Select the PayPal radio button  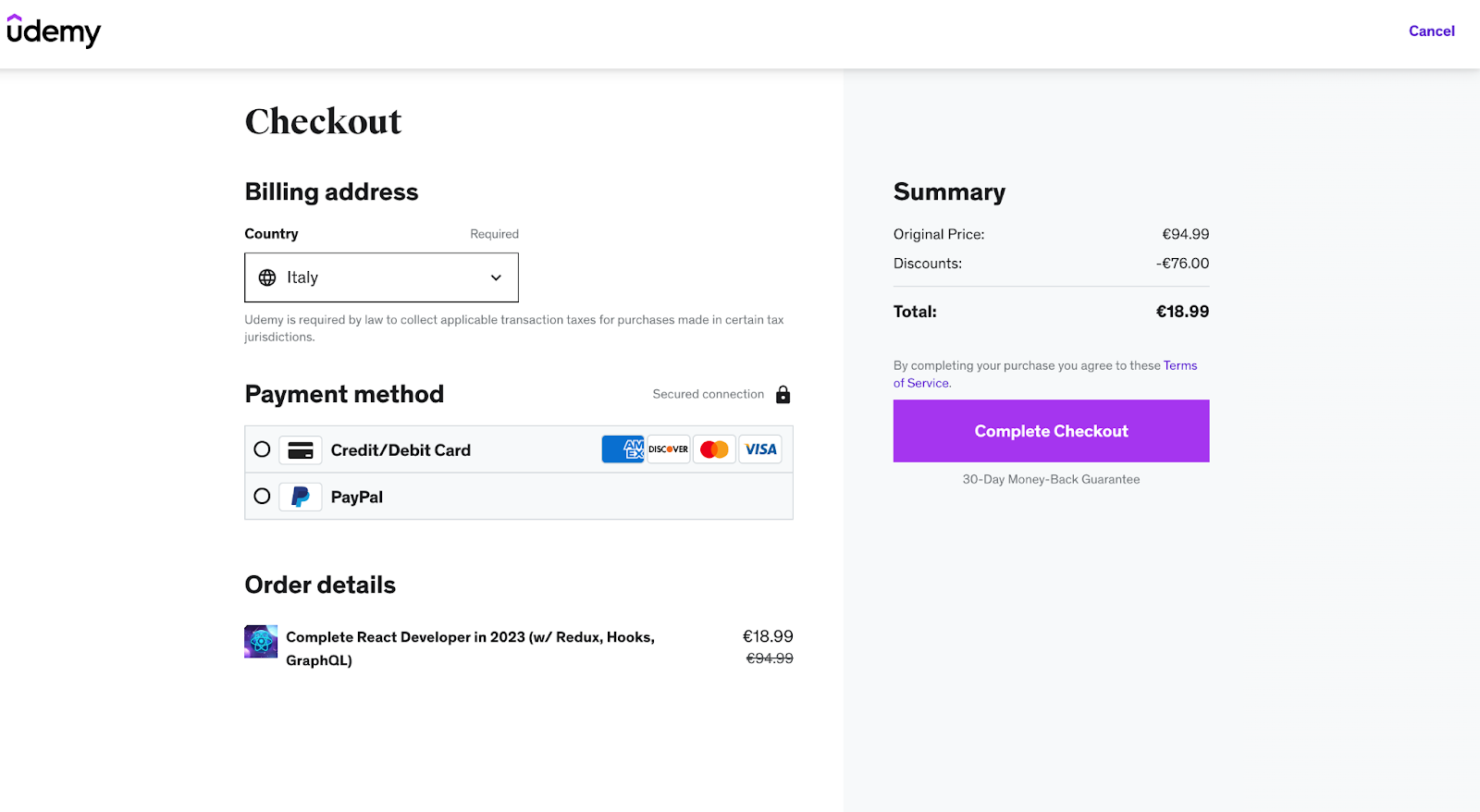pos(263,497)
